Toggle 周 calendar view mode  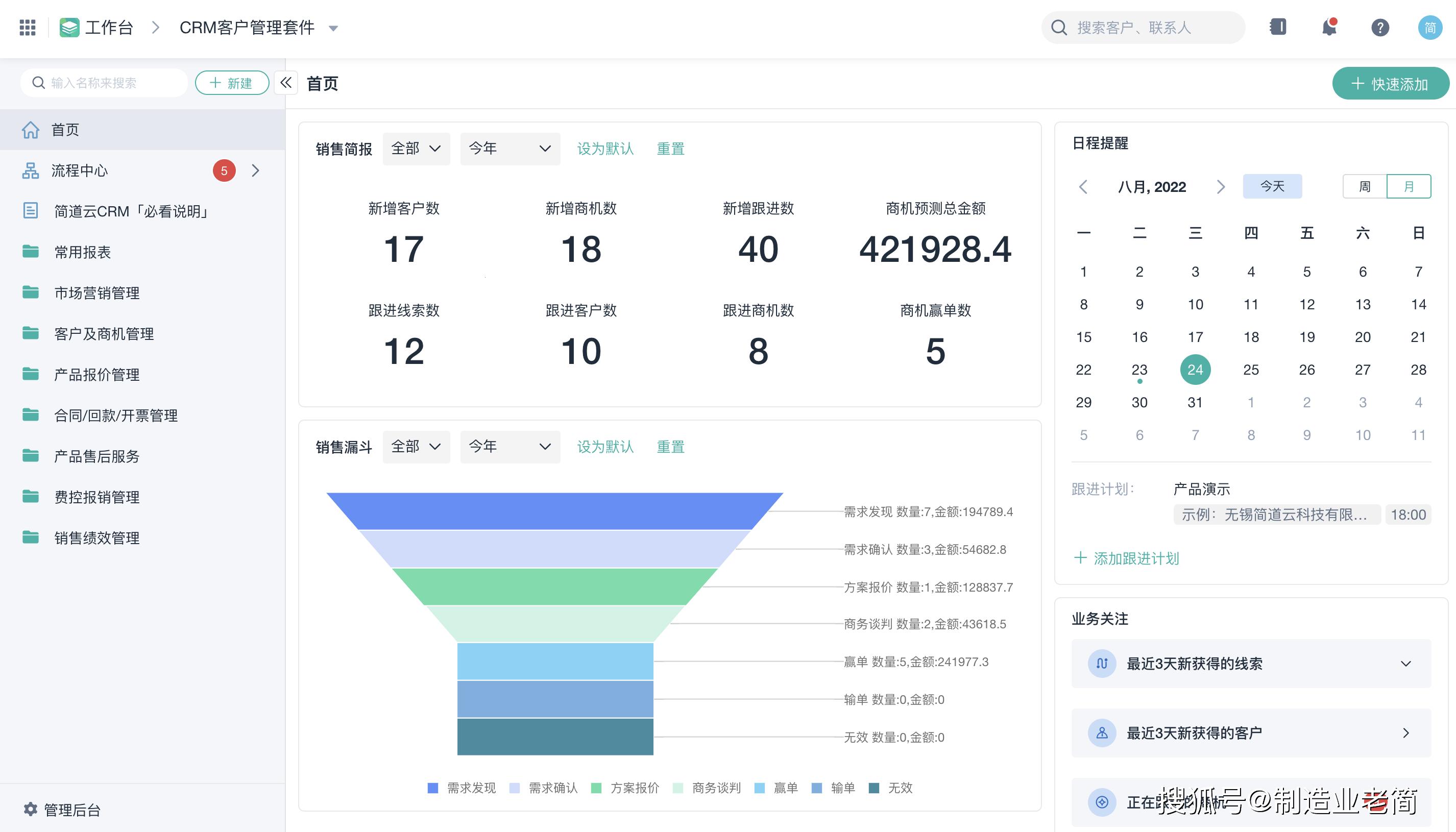(1363, 187)
